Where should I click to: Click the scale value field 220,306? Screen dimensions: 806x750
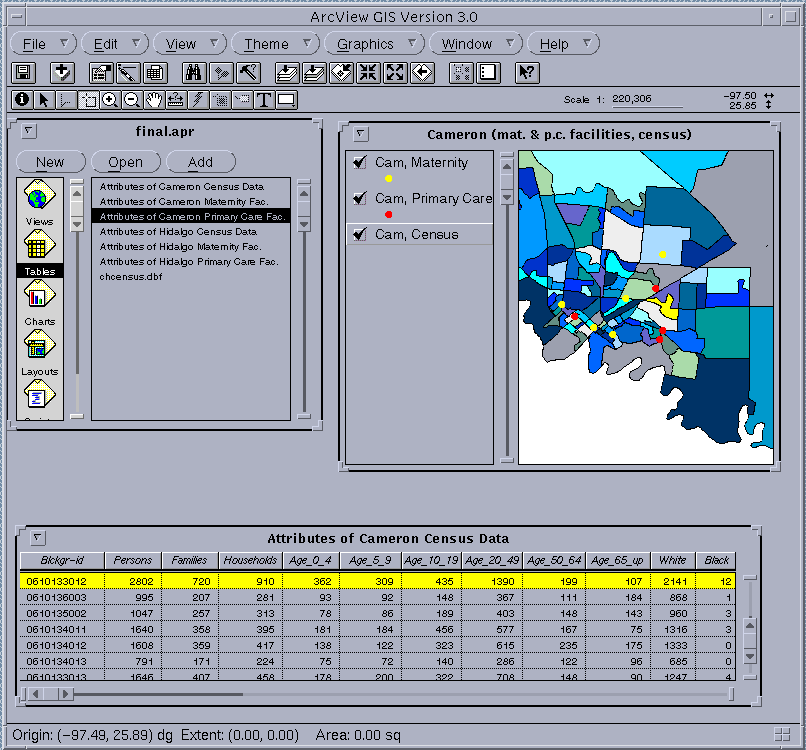pos(647,99)
